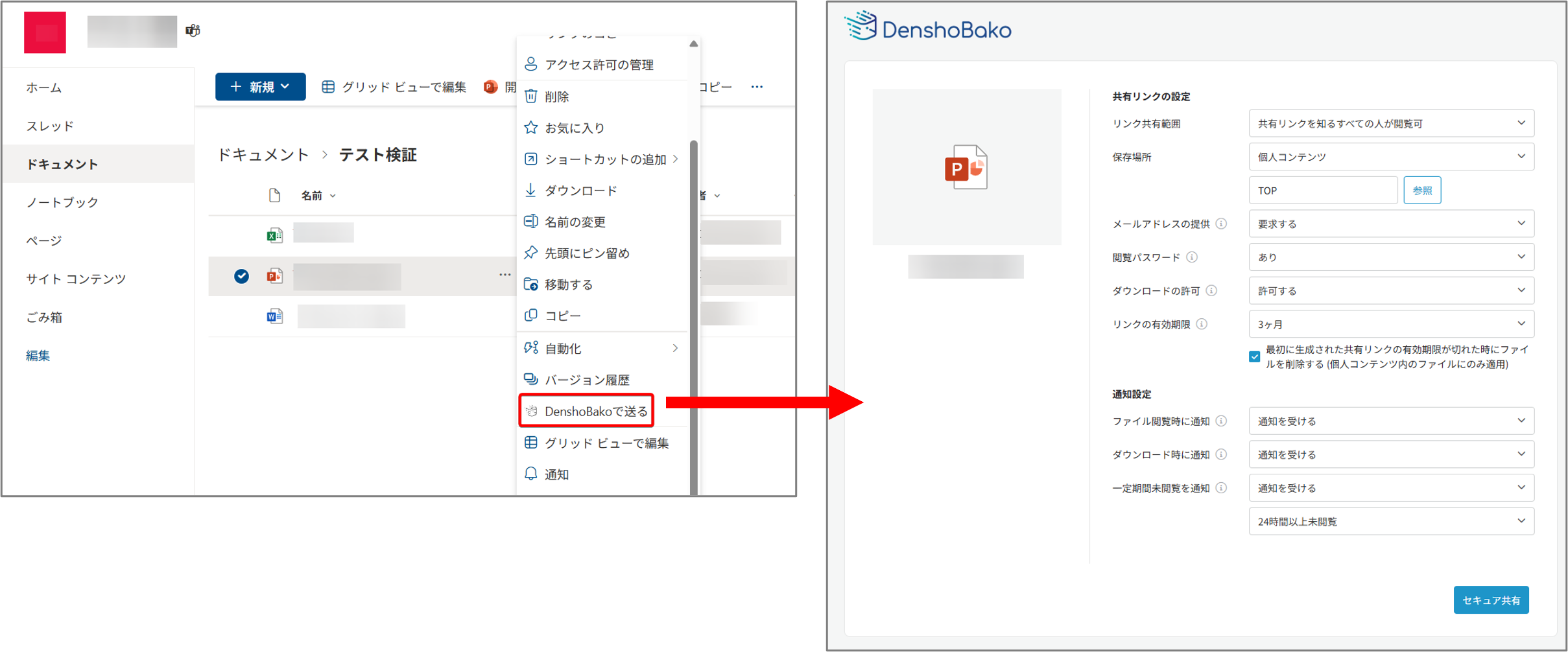Choose バージョン履歴 in the context menu
The width and height of the screenshot is (1568, 652).
(587, 380)
